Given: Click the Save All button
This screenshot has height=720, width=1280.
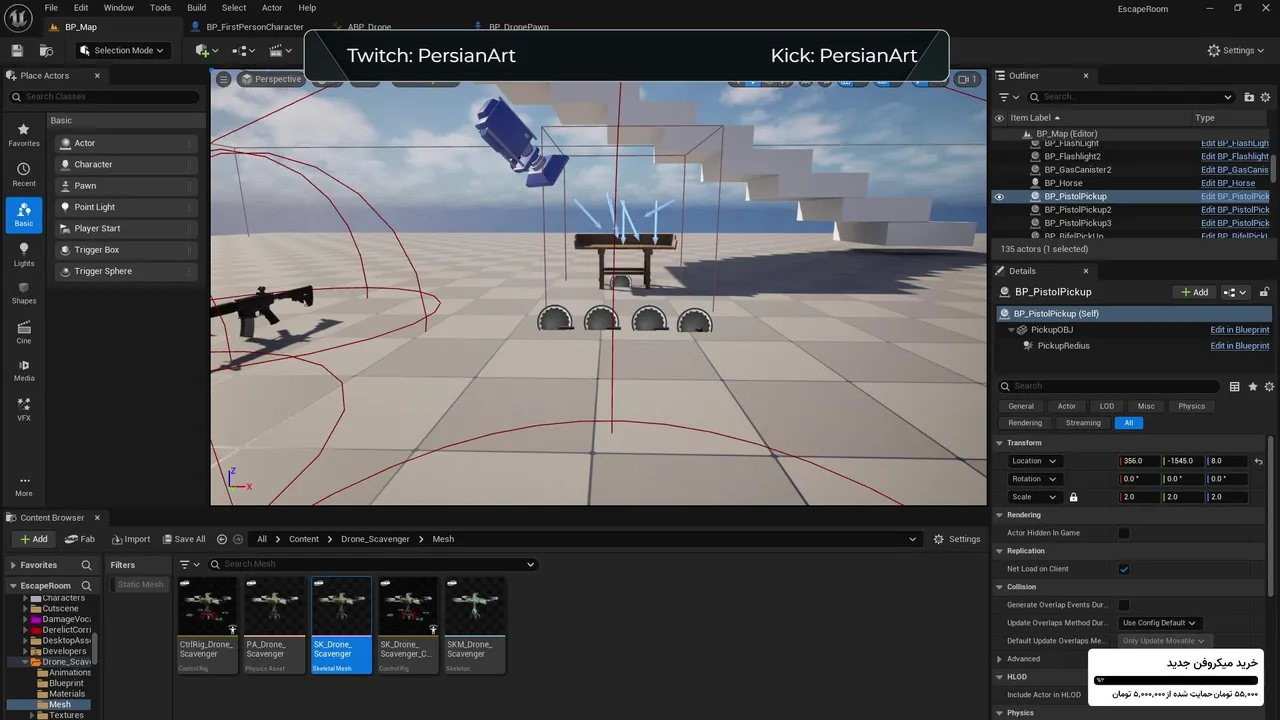Looking at the screenshot, I should pos(182,539).
